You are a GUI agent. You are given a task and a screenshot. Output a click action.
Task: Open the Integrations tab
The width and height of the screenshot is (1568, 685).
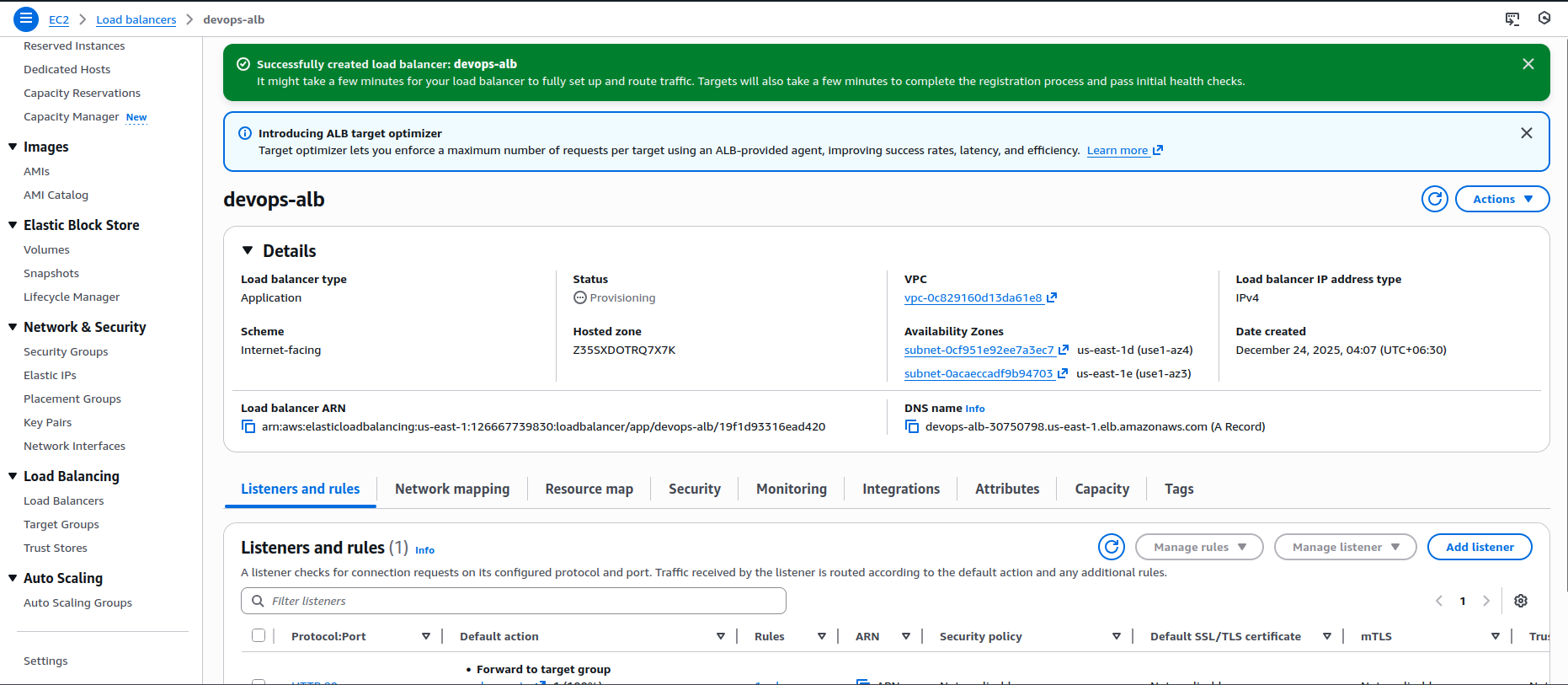click(901, 489)
